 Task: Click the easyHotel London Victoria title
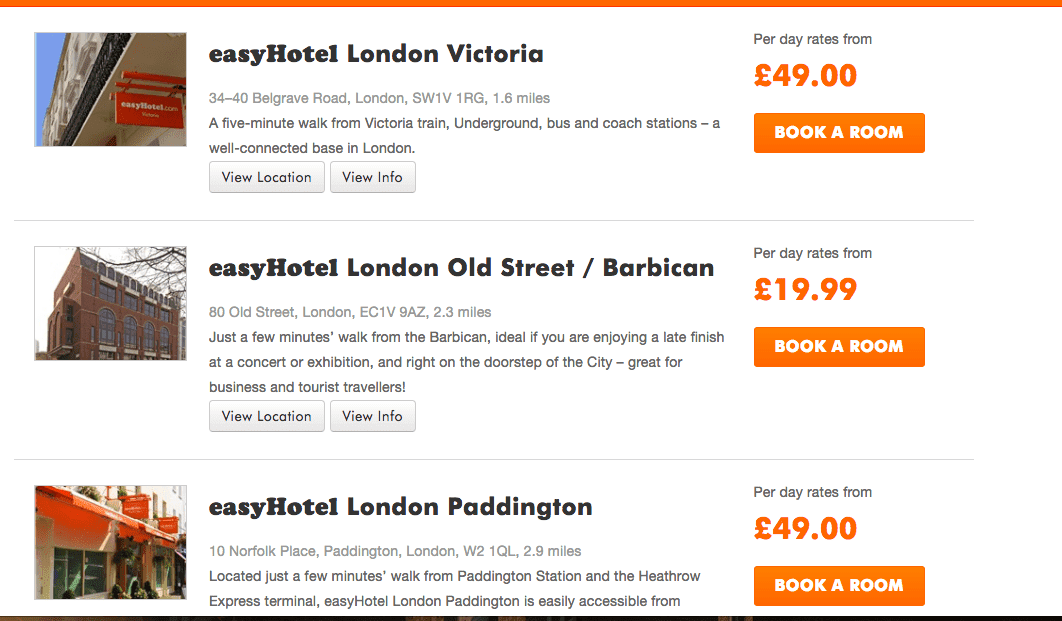coord(376,54)
